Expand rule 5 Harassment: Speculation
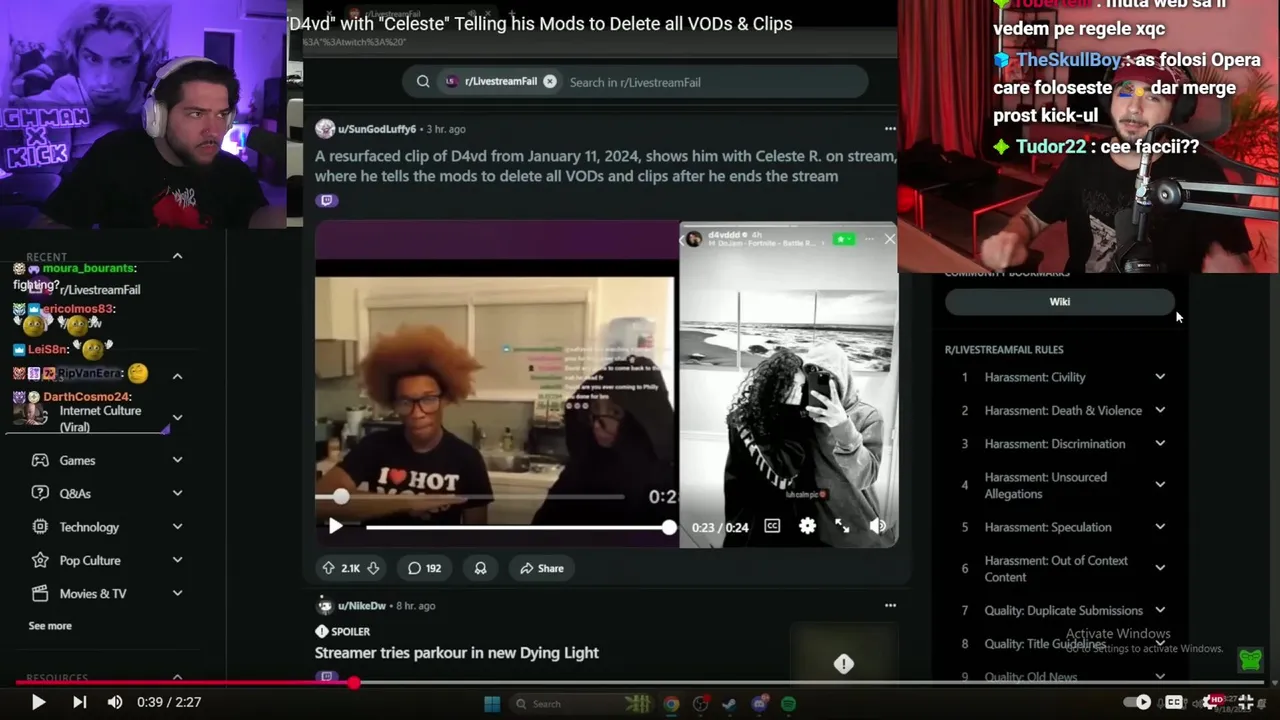 (x=1160, y=527)
